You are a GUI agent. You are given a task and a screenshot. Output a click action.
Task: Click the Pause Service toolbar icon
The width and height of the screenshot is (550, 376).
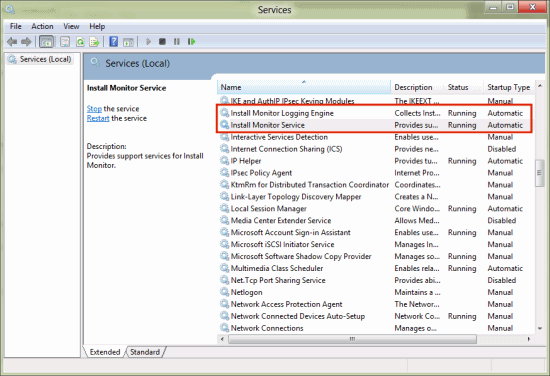176,42
